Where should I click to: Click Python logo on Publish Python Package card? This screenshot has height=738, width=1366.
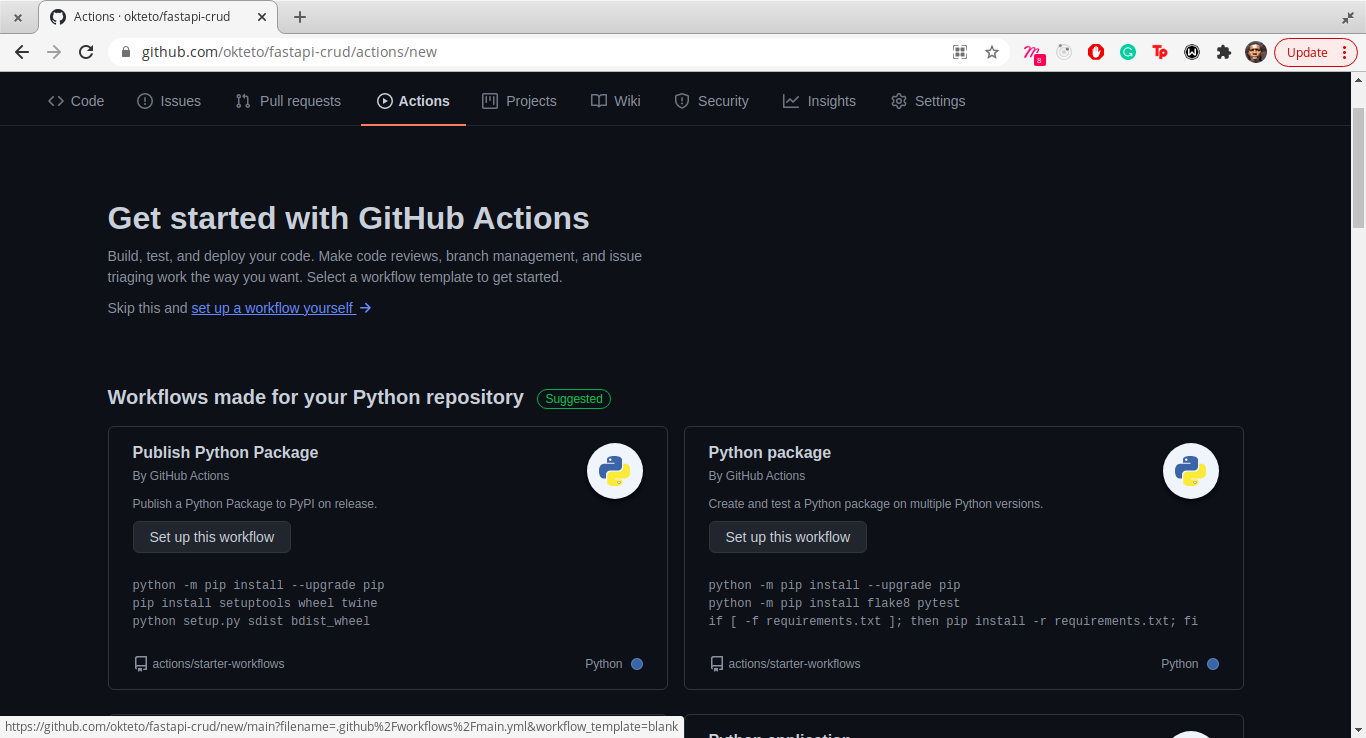click(x=615, y=471)
